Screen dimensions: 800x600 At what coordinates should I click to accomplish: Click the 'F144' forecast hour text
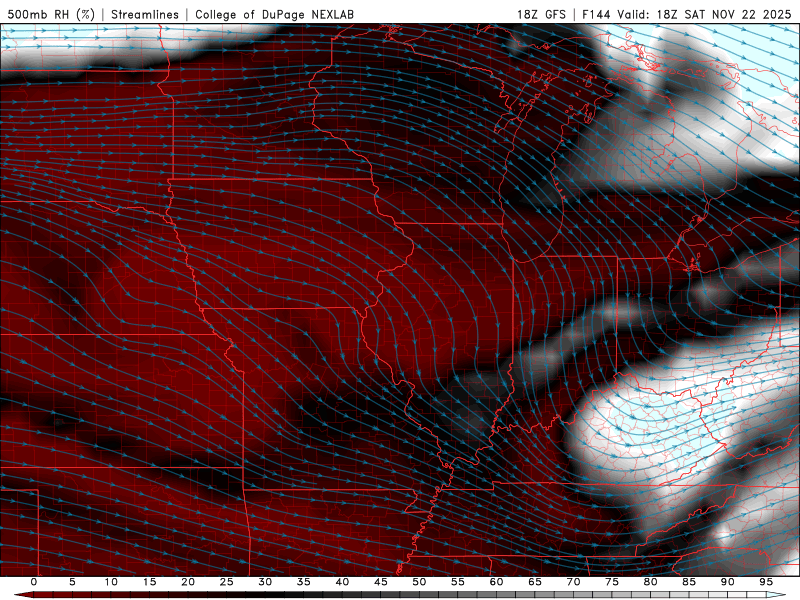click(x=596, y=14)
